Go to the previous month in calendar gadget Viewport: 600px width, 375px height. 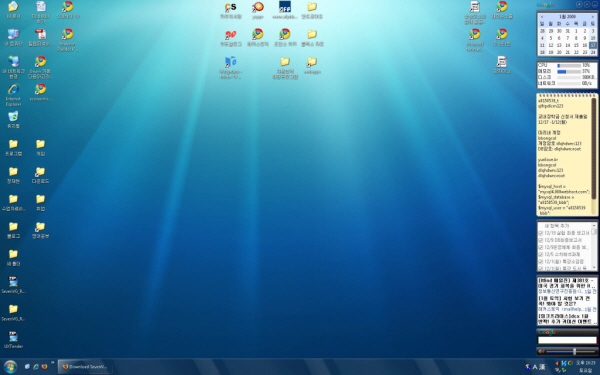[542, 17]
